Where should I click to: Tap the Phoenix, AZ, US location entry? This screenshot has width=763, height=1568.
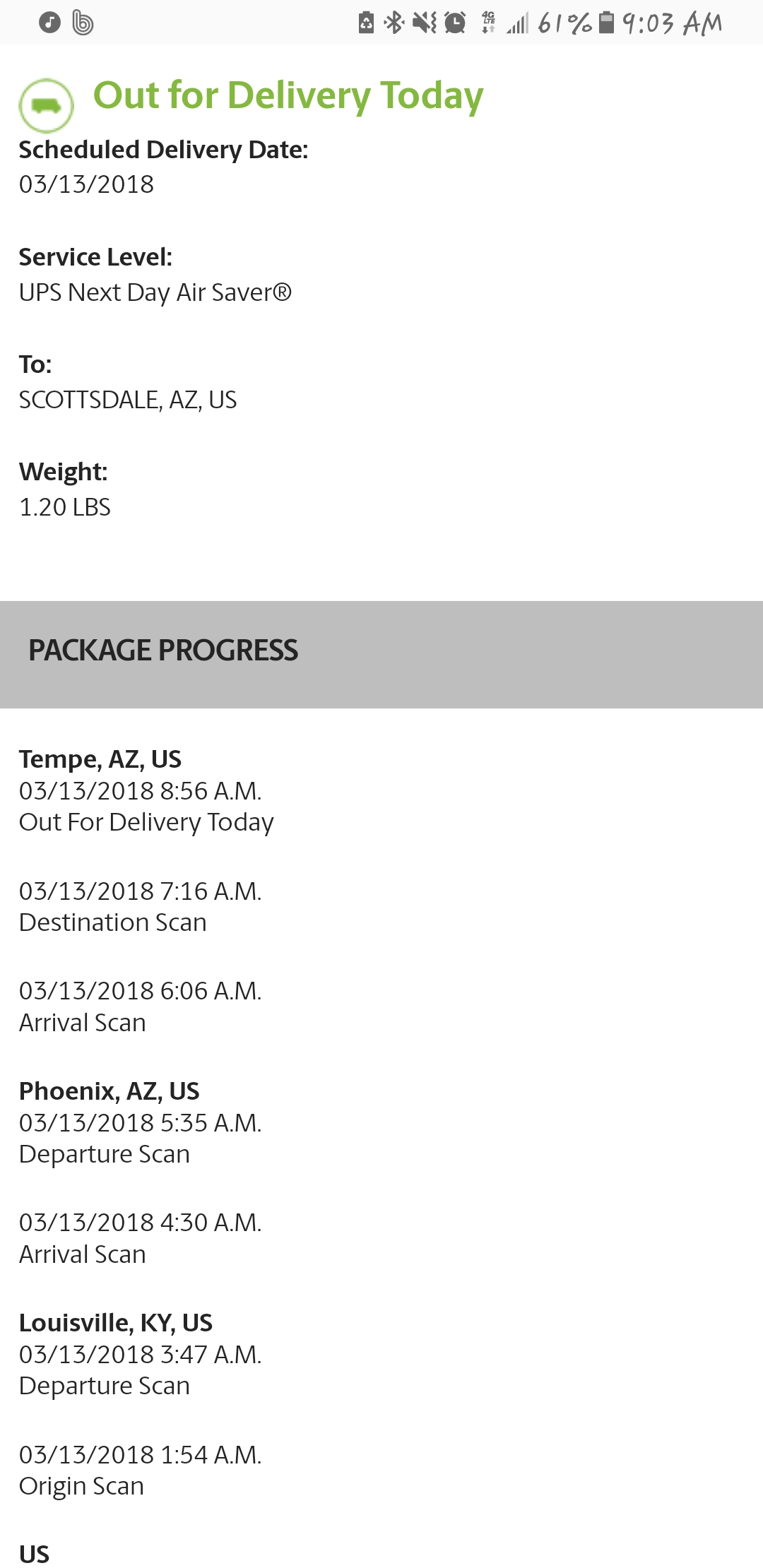[x=110, y=1091]
